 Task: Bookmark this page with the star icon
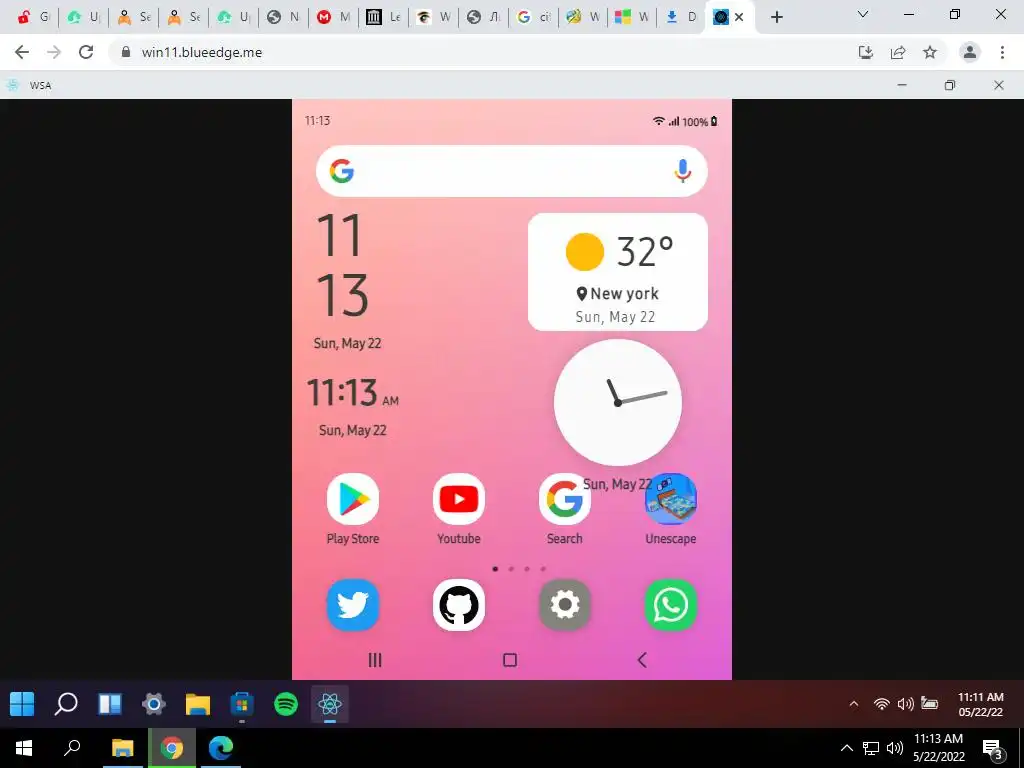[930, 52]
